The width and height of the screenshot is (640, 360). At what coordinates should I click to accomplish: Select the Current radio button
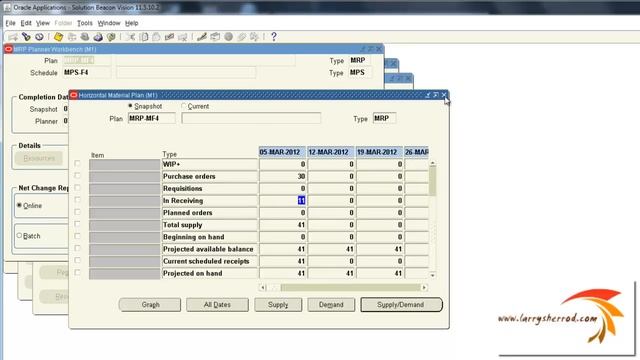tap(184, 106)
